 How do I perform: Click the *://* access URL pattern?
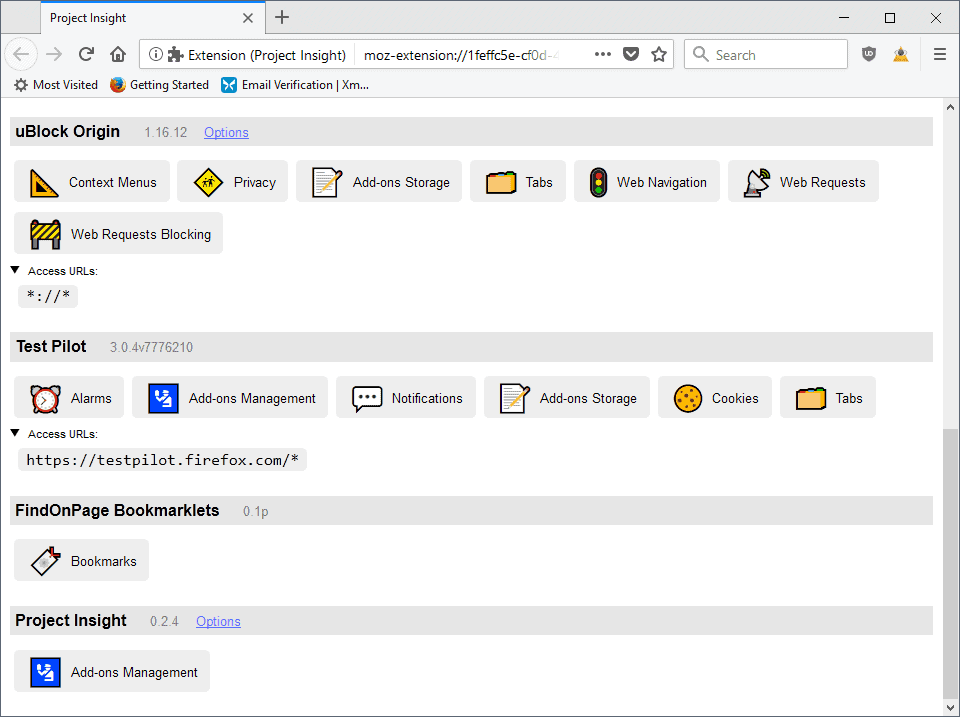(48, 296)
